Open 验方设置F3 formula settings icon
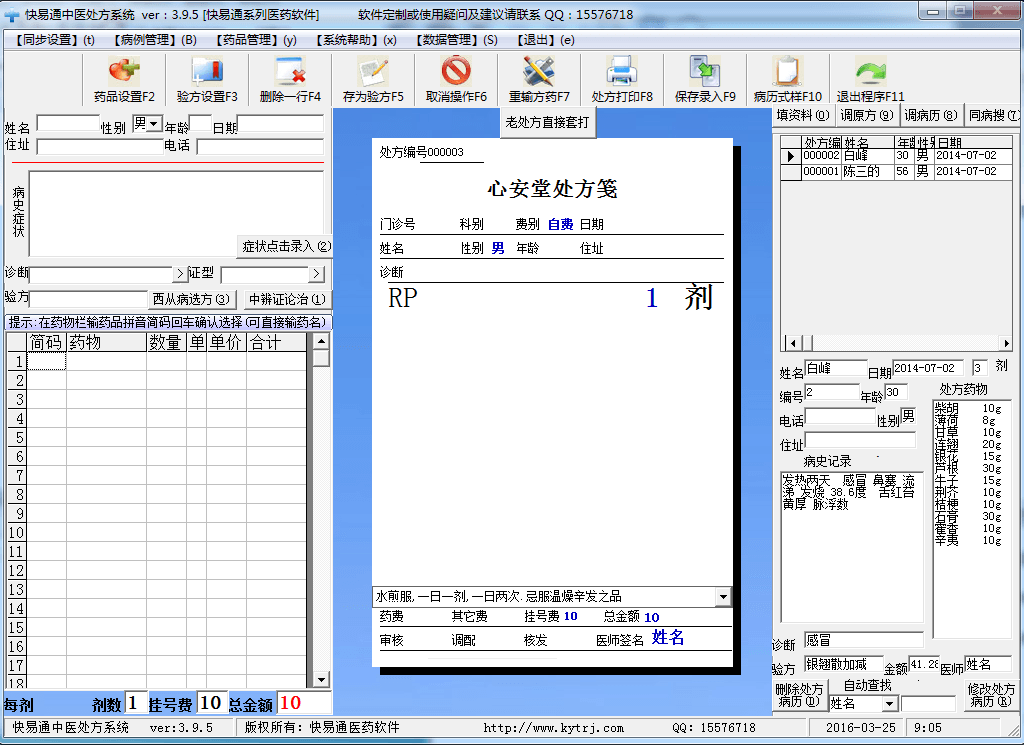The height and width of the screenshot is (745, 1024). click(x=207, y=79)
